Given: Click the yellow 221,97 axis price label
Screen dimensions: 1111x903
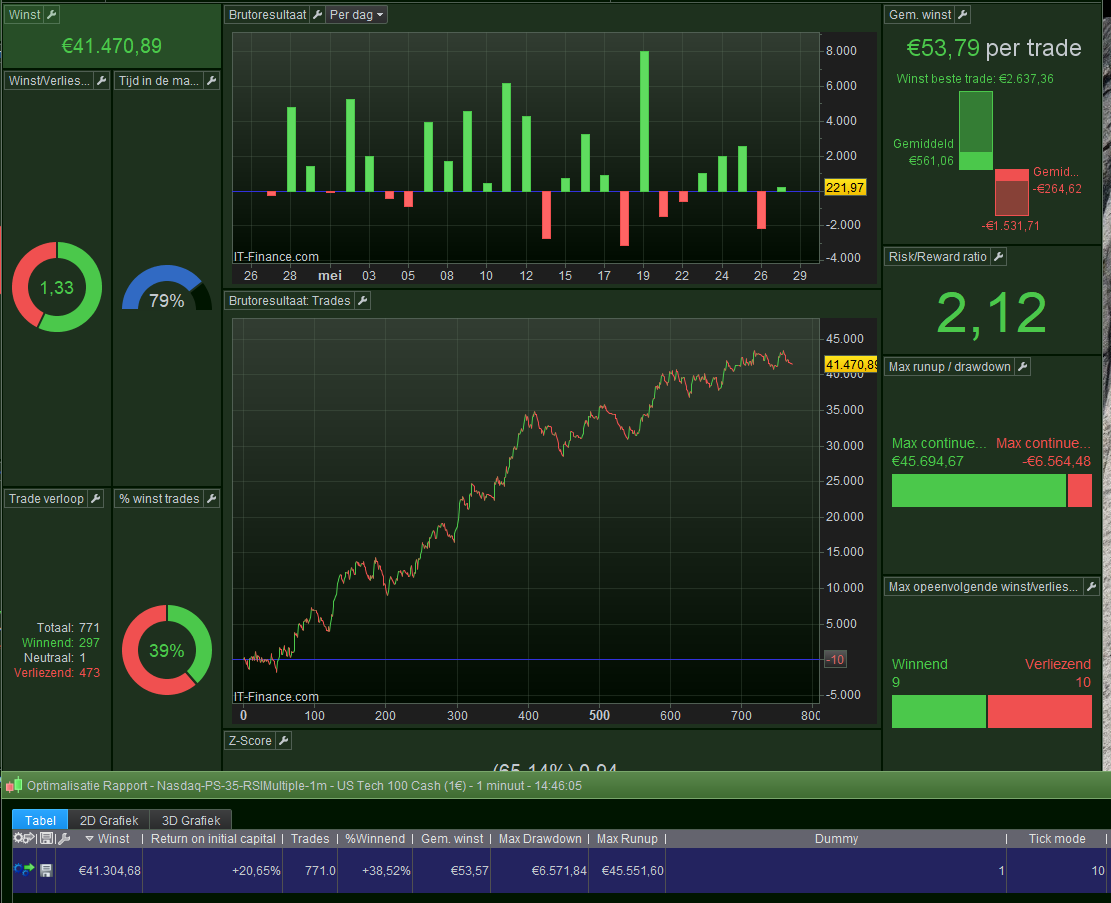Looking at the screenshot, I should click(845, 188).
